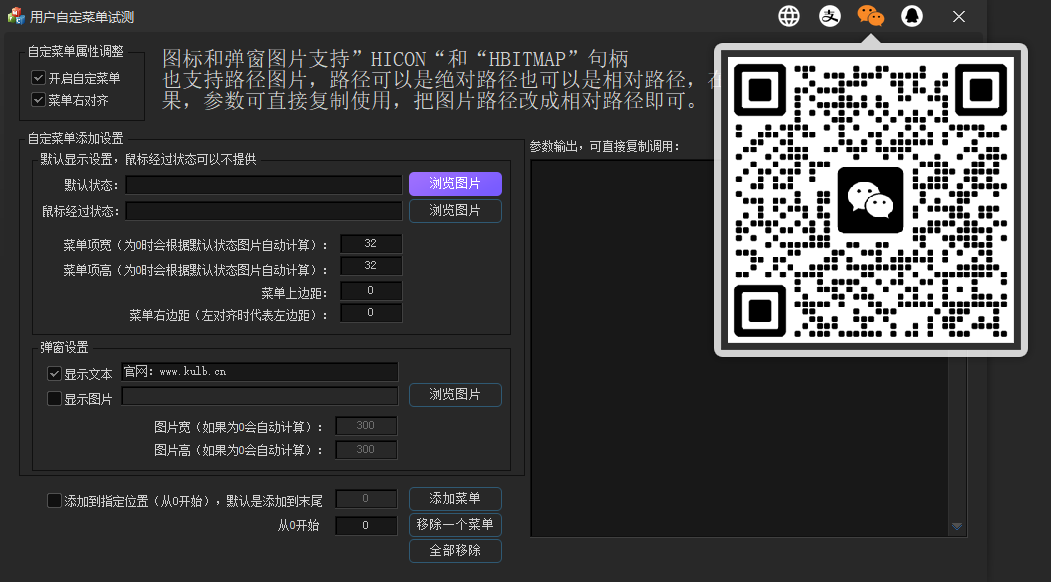
Task: Click the scroll-down arrow in output panel
Action: pyautogui.click(x=957, y=527)
